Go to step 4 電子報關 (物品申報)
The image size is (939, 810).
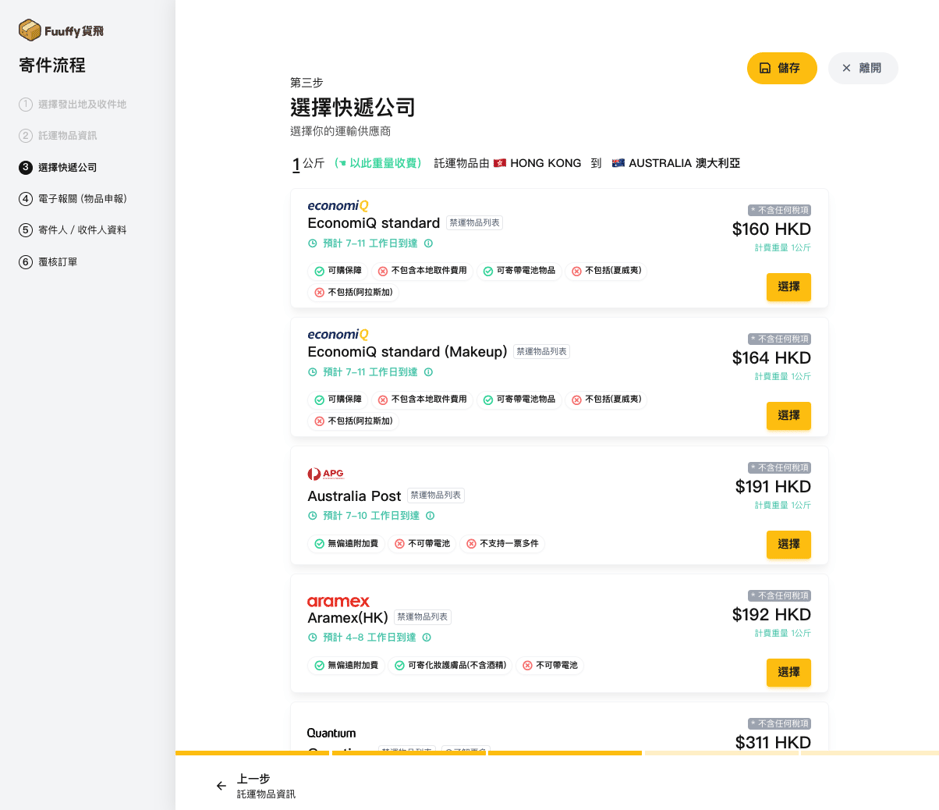point(82,199)
